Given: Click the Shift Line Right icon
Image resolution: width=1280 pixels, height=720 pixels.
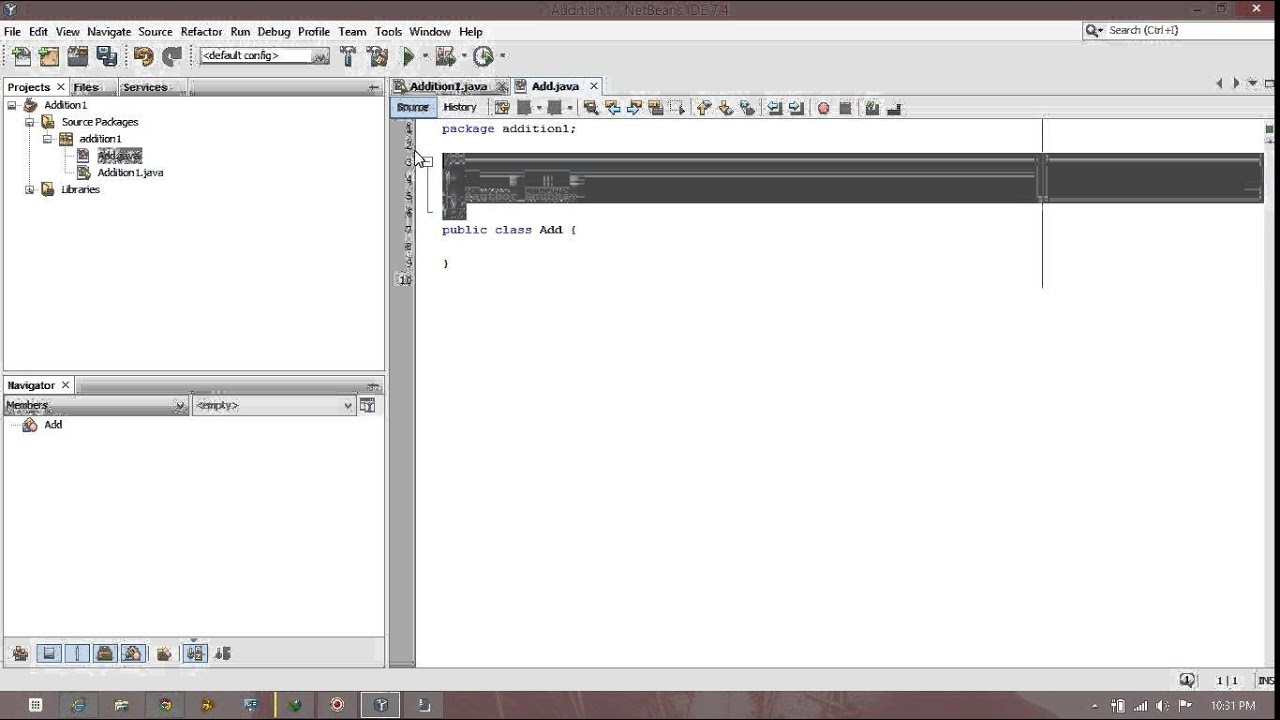Looking at the screenshot, I should (x=796, y=108).
